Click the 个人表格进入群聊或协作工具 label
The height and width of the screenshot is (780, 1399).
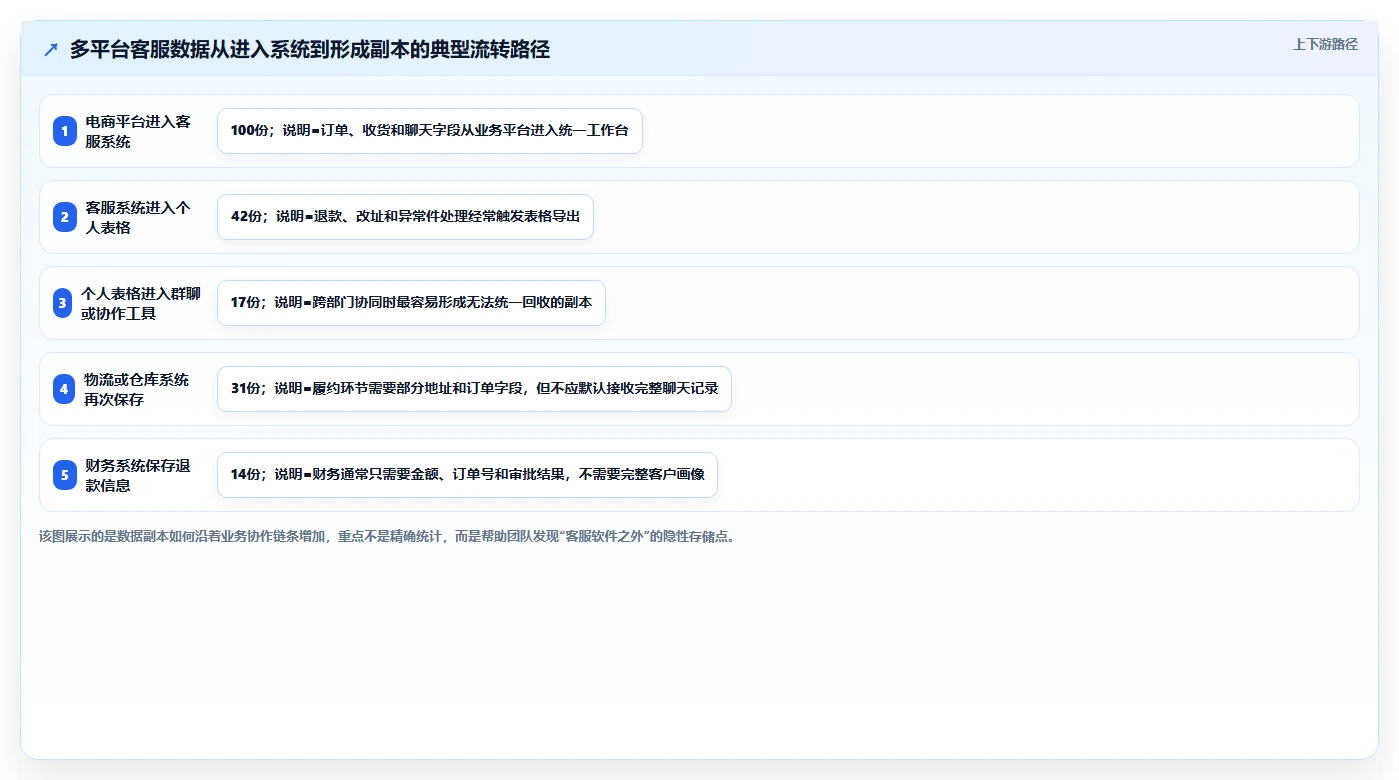click(141, 303)
